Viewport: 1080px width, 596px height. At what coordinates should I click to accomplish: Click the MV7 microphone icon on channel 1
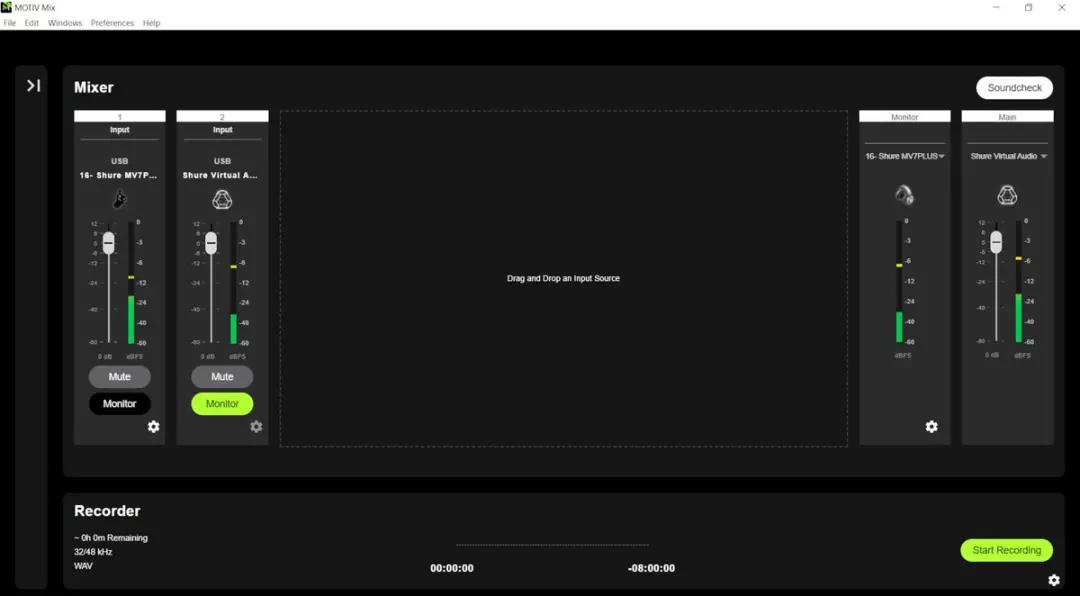click(120, 199)
